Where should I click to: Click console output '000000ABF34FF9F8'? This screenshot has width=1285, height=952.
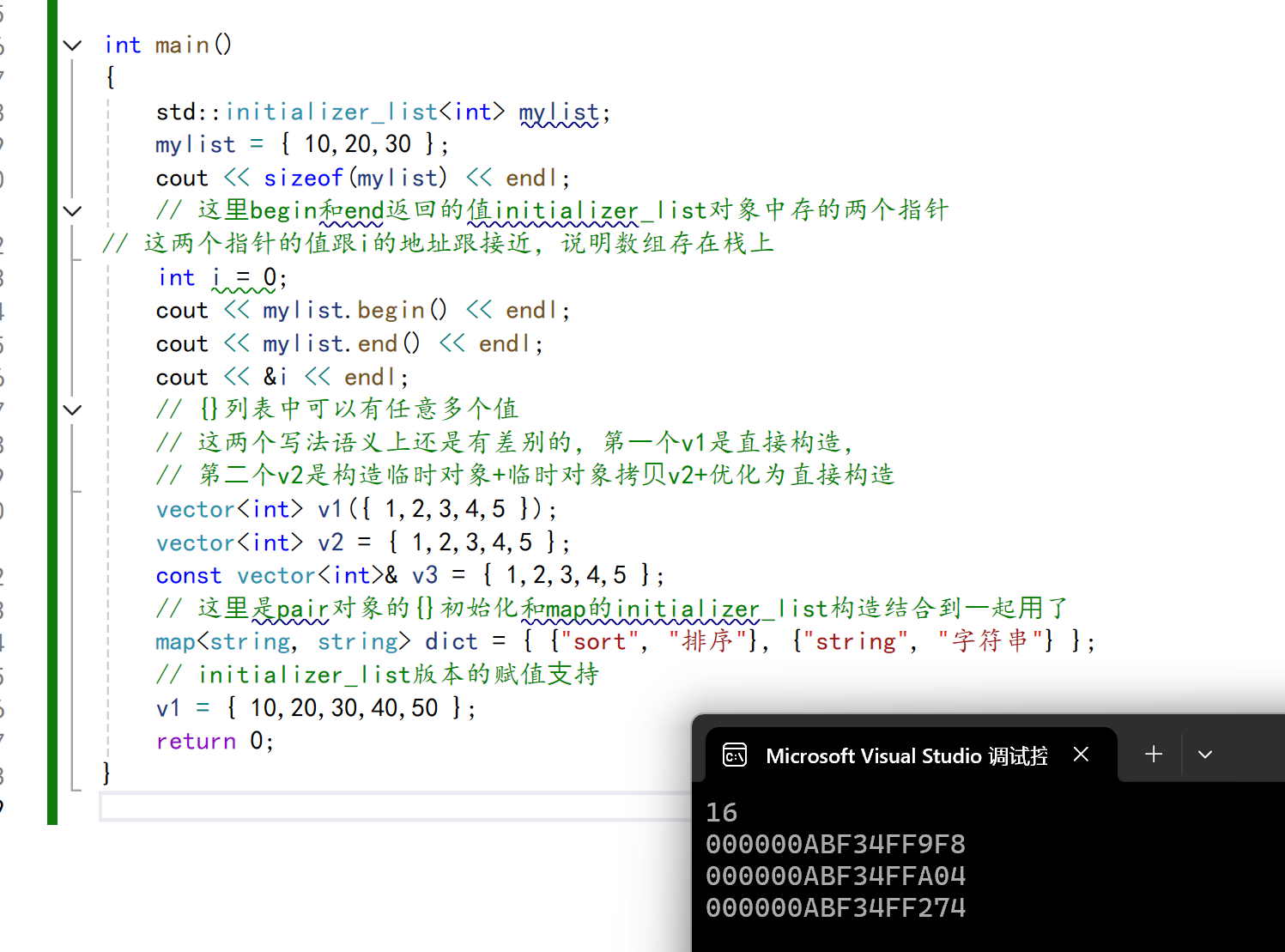click(835, 844)
